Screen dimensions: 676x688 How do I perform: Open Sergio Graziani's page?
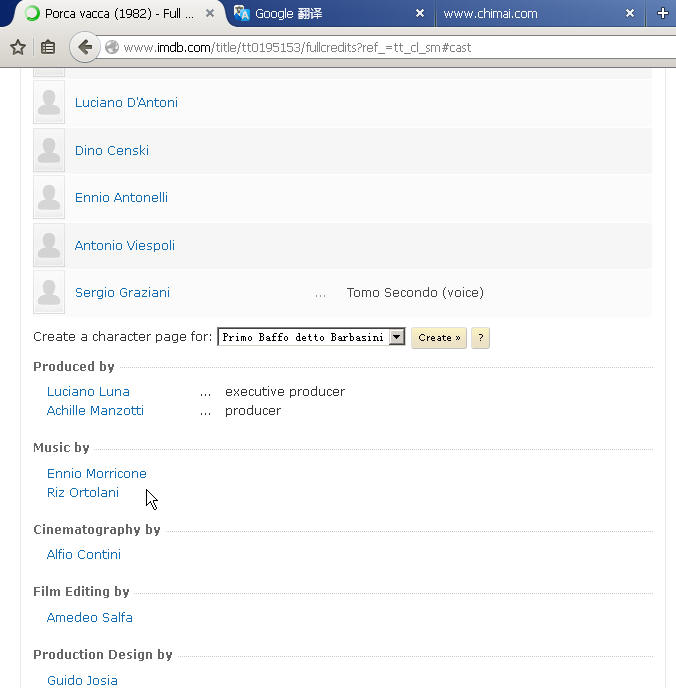click(122, 293)
